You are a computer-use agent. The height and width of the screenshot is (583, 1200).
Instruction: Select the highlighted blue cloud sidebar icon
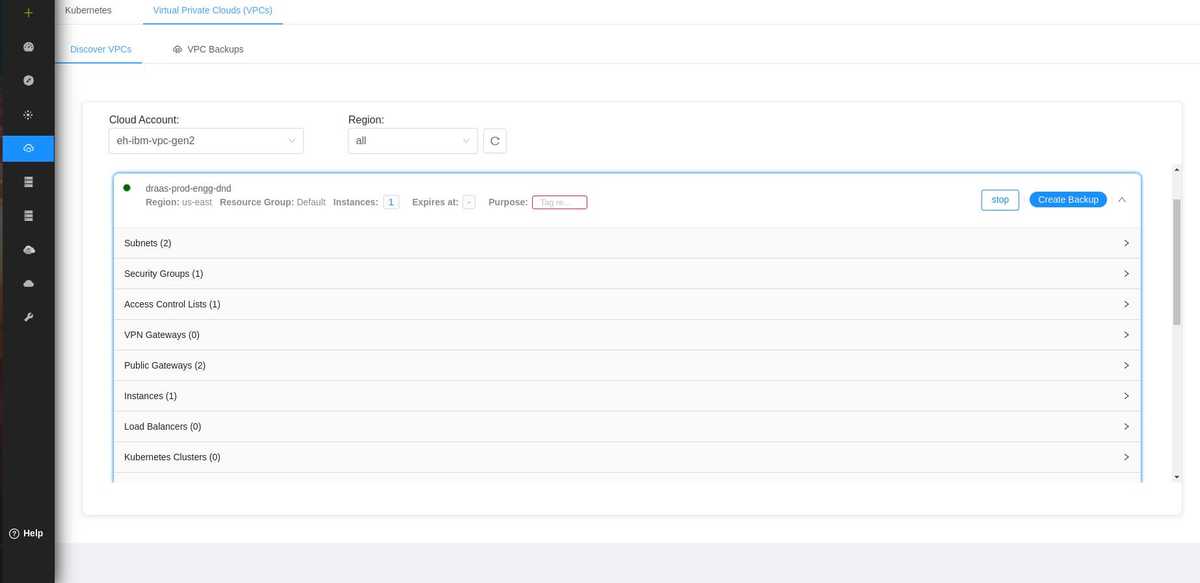[28, 148]
